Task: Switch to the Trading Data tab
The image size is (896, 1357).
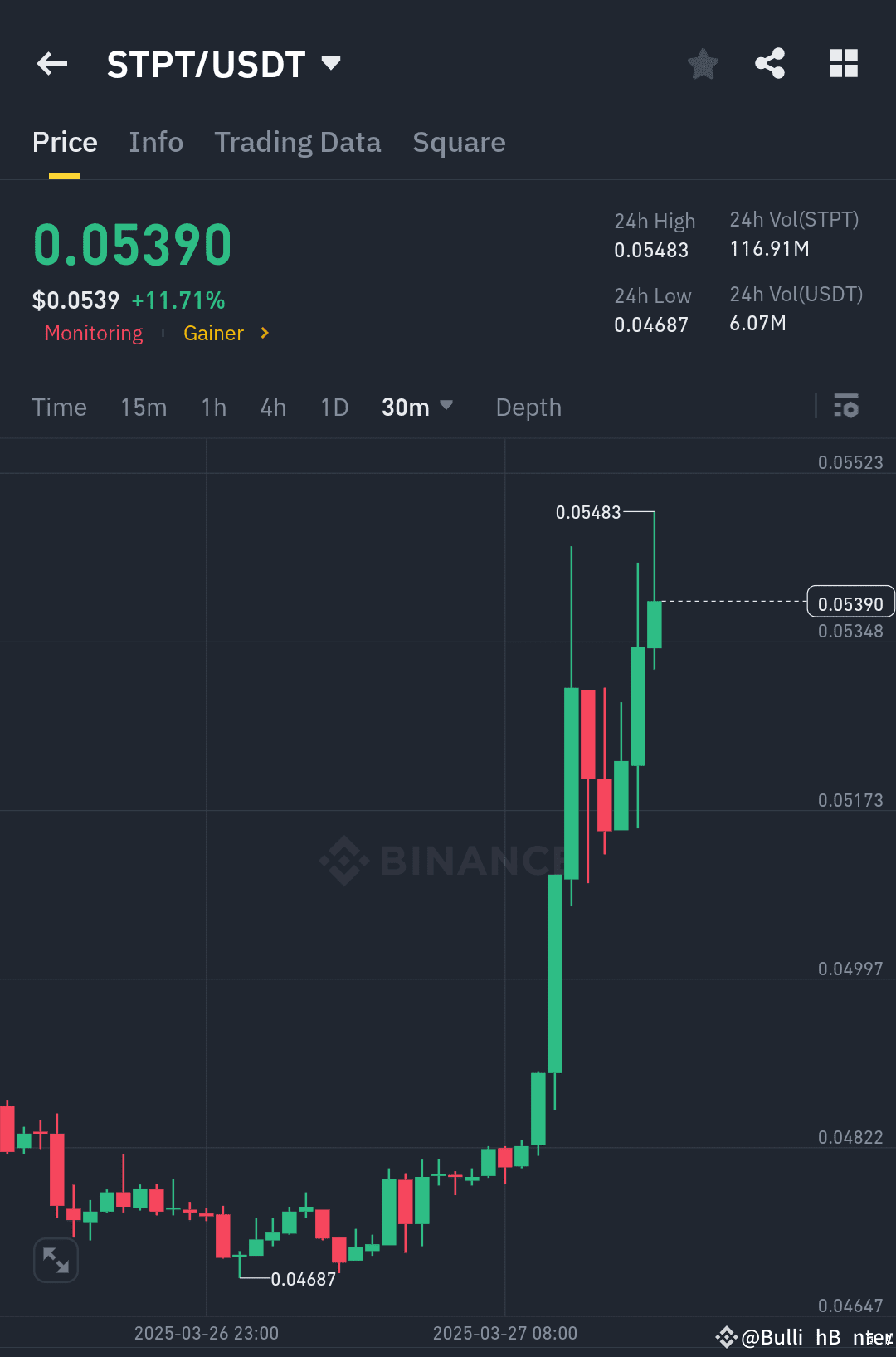Action: point(298,142)
